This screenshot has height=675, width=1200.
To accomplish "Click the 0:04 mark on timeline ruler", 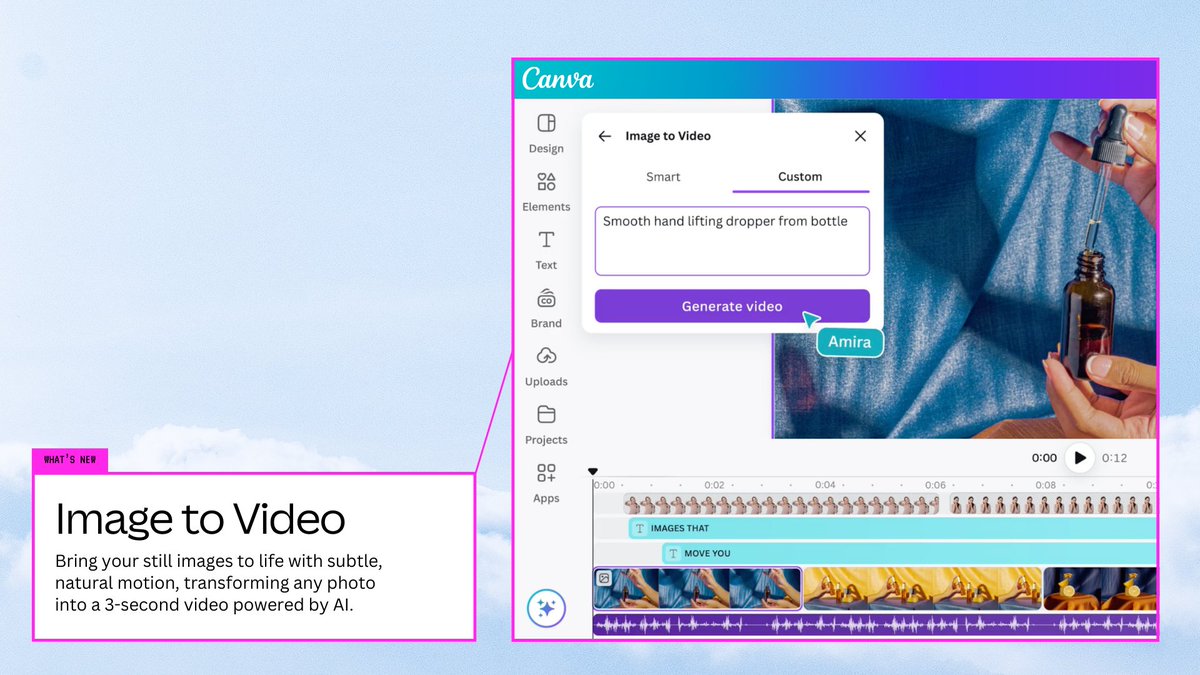I will pos(825,485).
